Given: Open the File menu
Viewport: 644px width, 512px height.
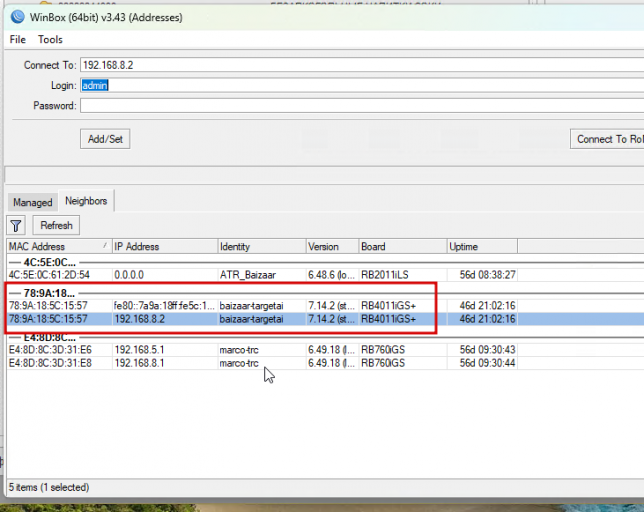Looking at the screenshot, I should (x=18, y=39).
